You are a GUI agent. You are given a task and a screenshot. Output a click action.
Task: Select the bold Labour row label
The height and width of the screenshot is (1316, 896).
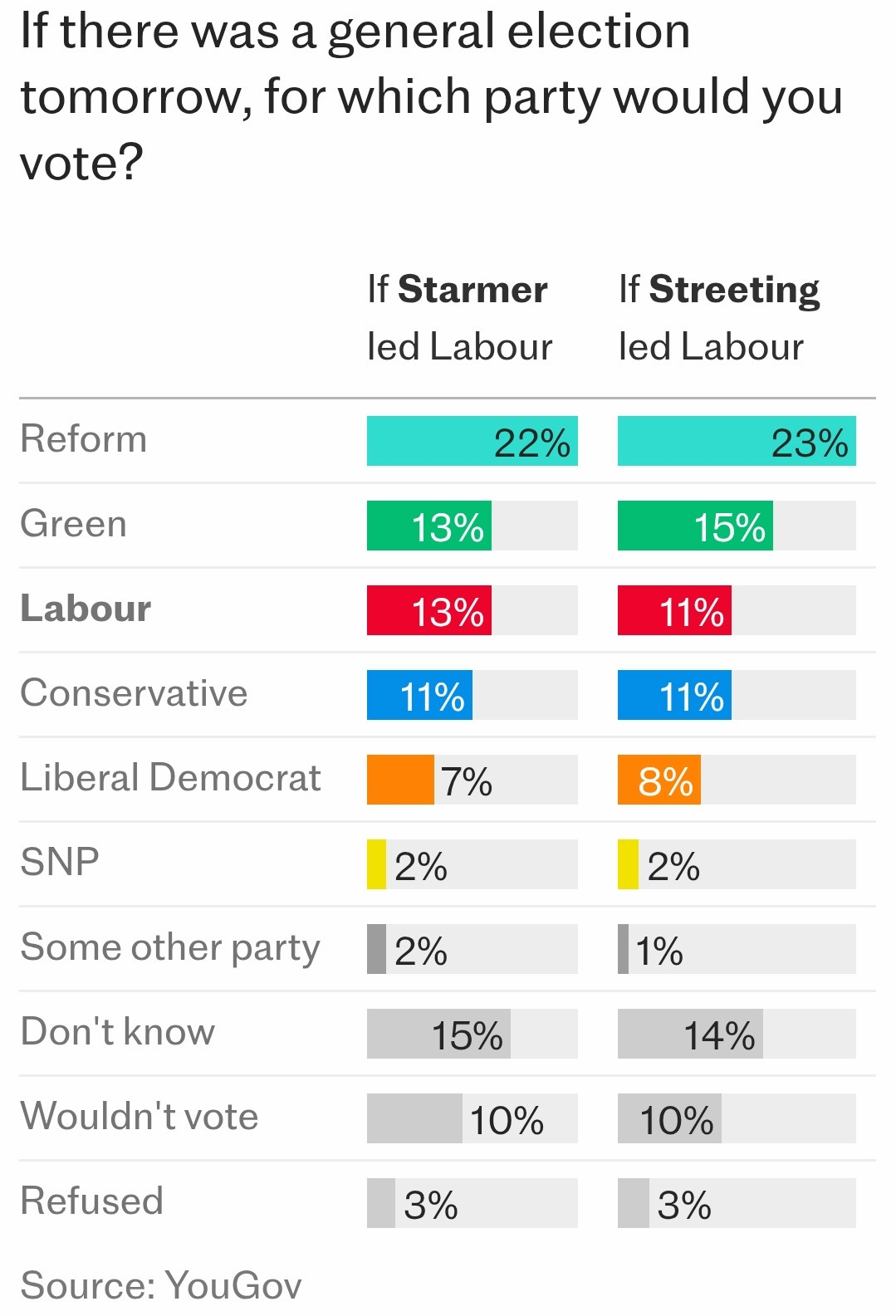pyautogui.click(x=86, y=609)
